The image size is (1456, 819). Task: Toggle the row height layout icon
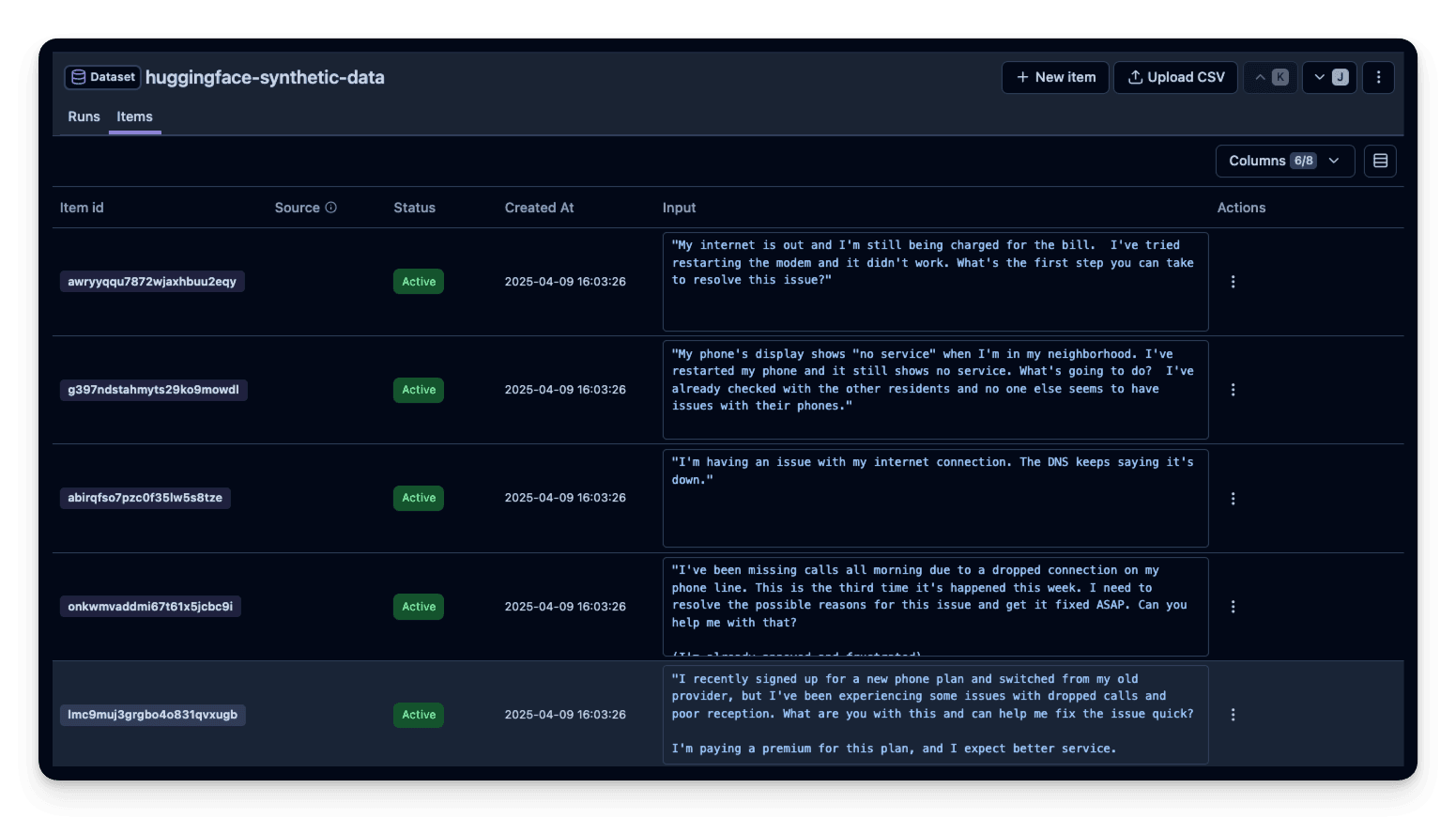tap(1380, 161)
